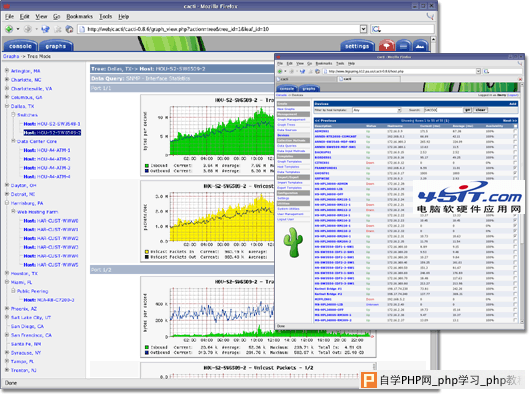530x394 pixels.
Task: Click the cactus logo in devices window
Action: click(x=293, y=242)
